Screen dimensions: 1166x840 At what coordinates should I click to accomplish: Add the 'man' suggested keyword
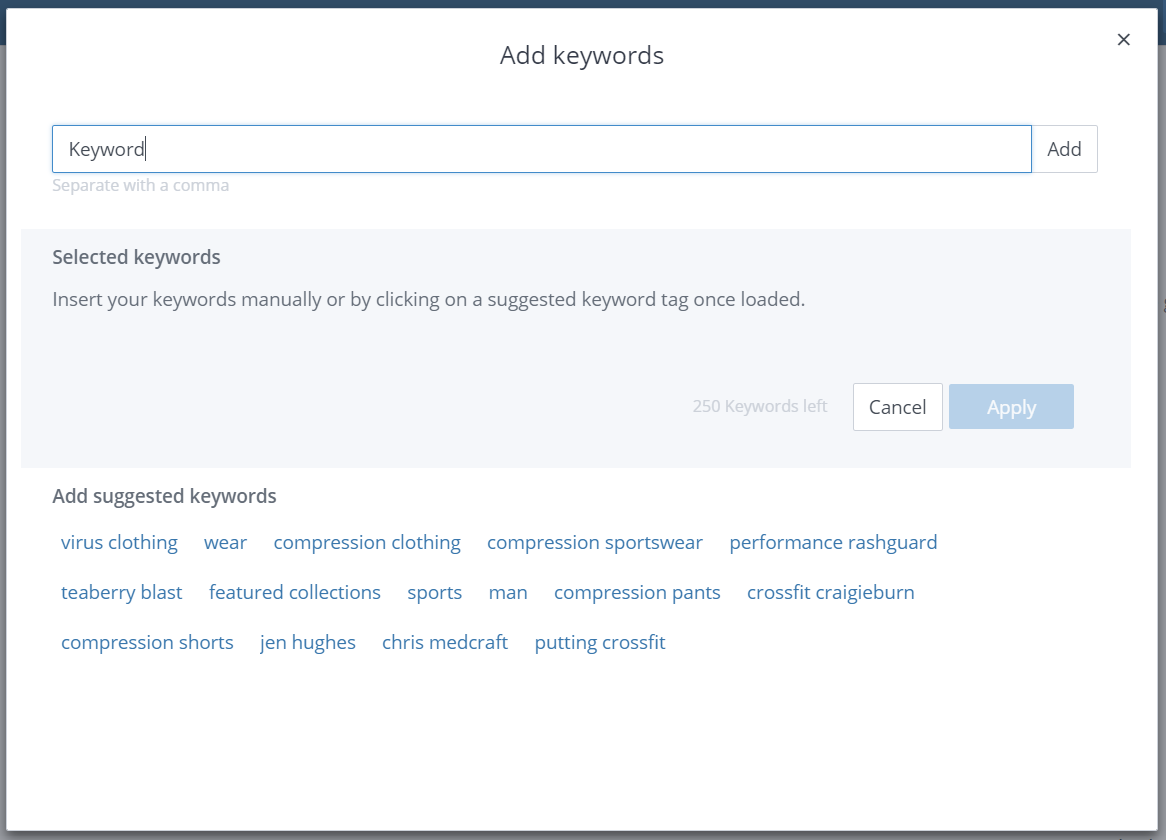pos(507,592)
